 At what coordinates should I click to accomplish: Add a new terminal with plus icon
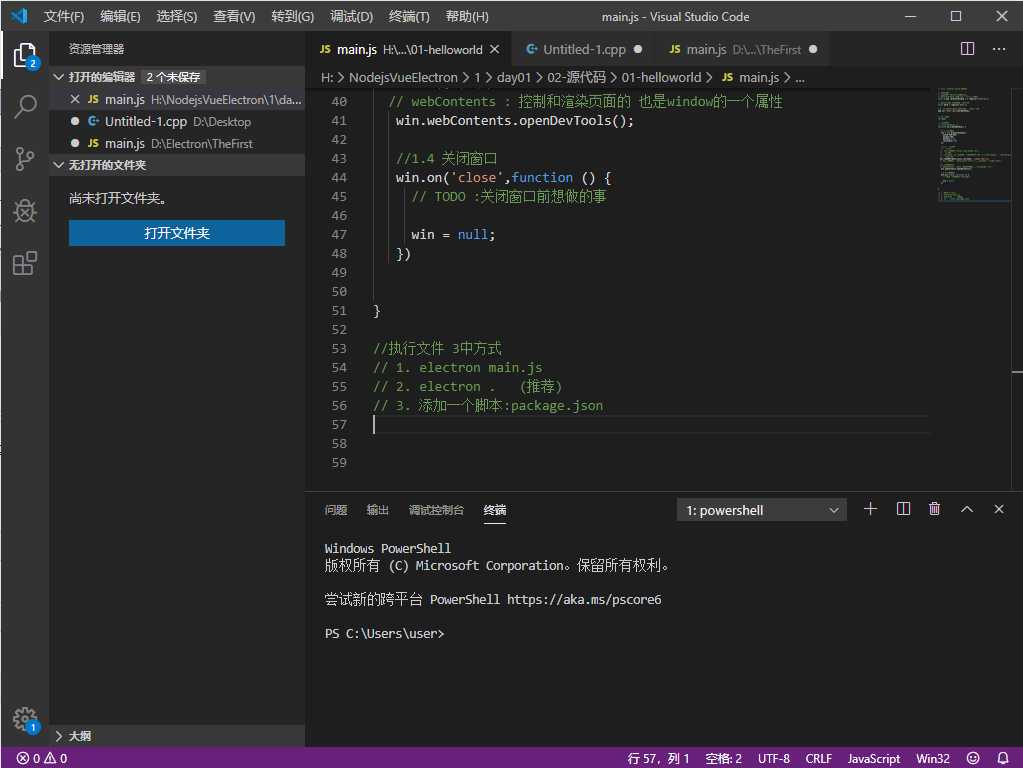[870, 509]
